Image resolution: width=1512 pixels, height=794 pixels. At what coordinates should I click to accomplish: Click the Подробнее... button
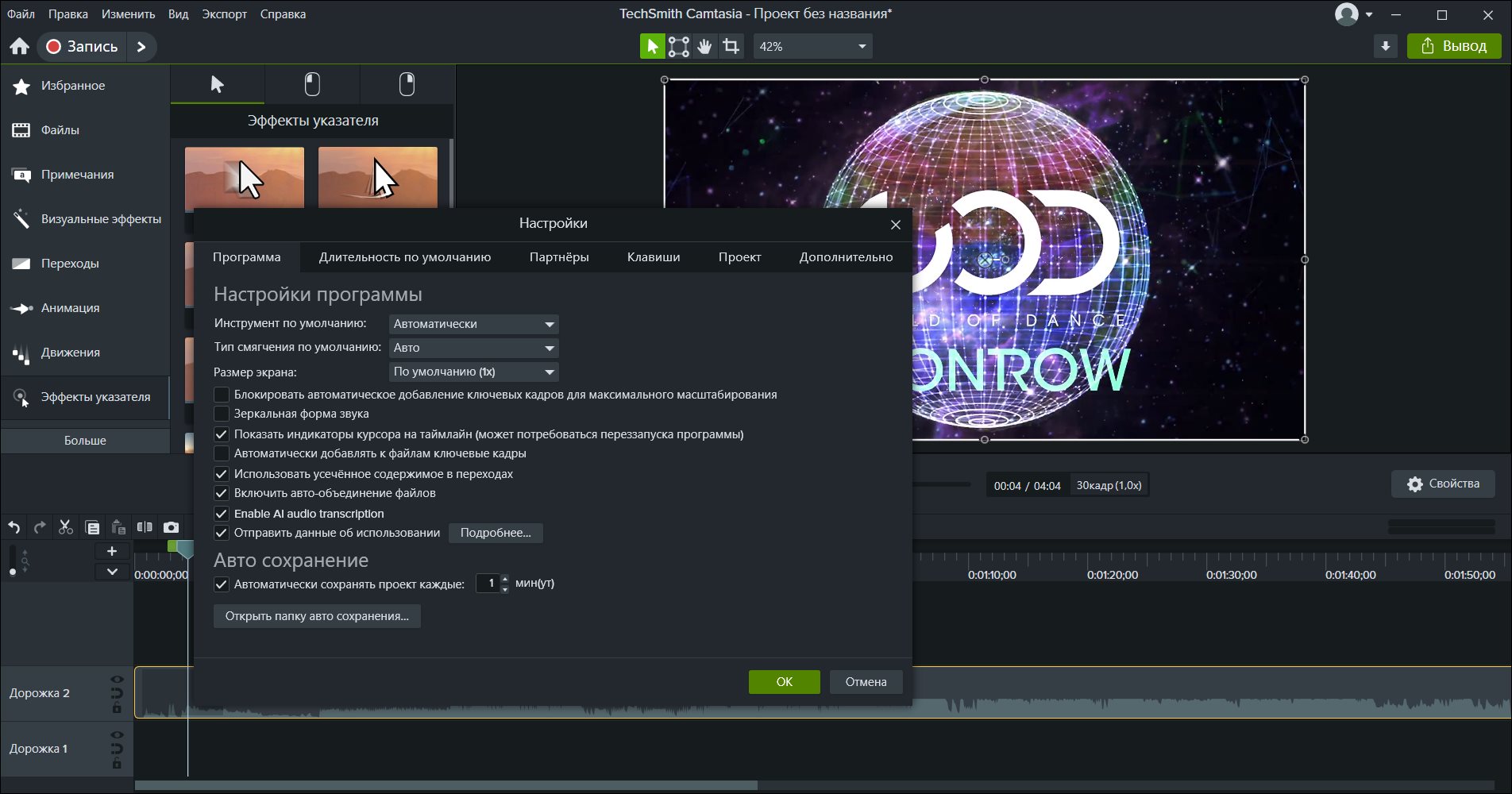(x=496, y=533)
